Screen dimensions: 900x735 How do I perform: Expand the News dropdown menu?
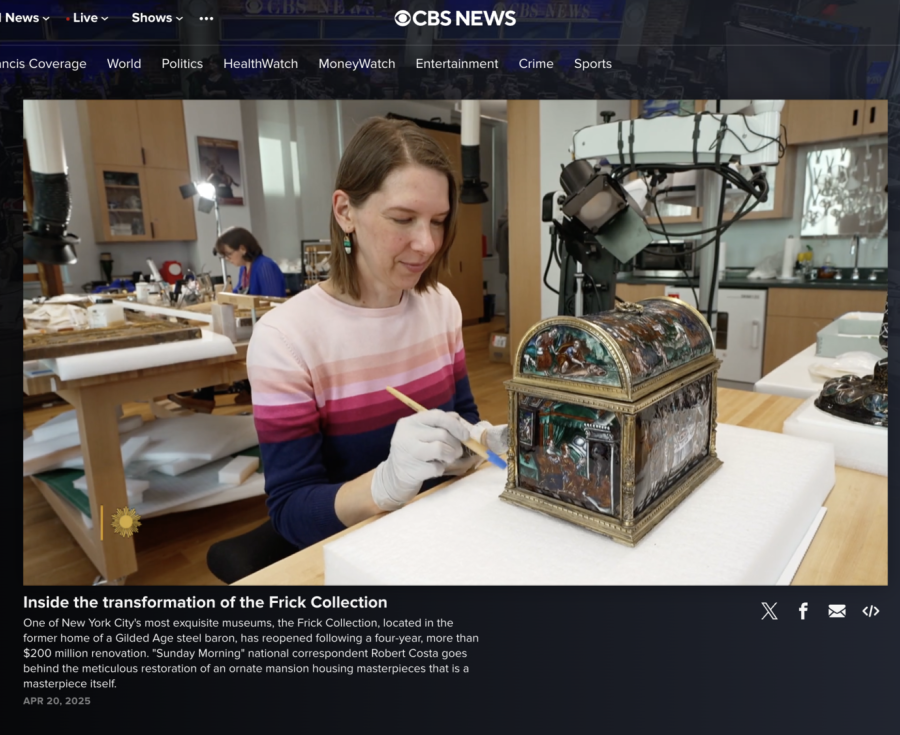click(26, 18)
